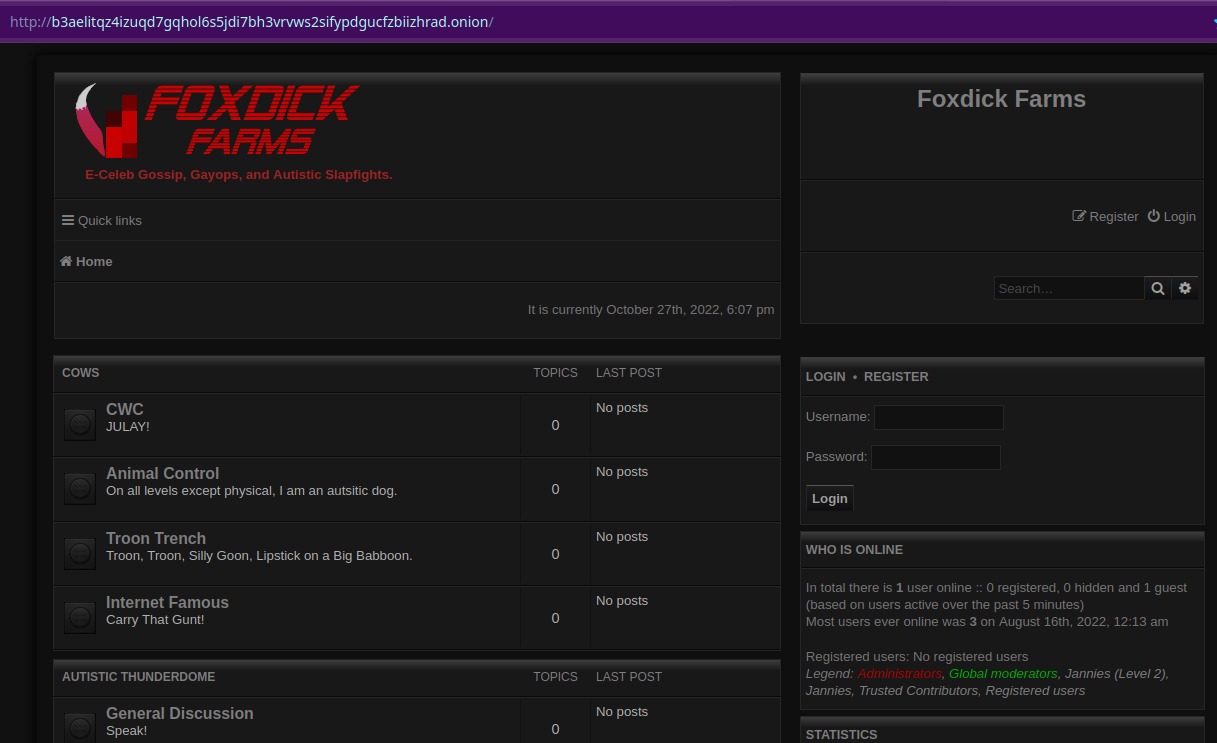Open the COWS category heading
Screen dimensions: 1217x743
[x=81, y=373]
